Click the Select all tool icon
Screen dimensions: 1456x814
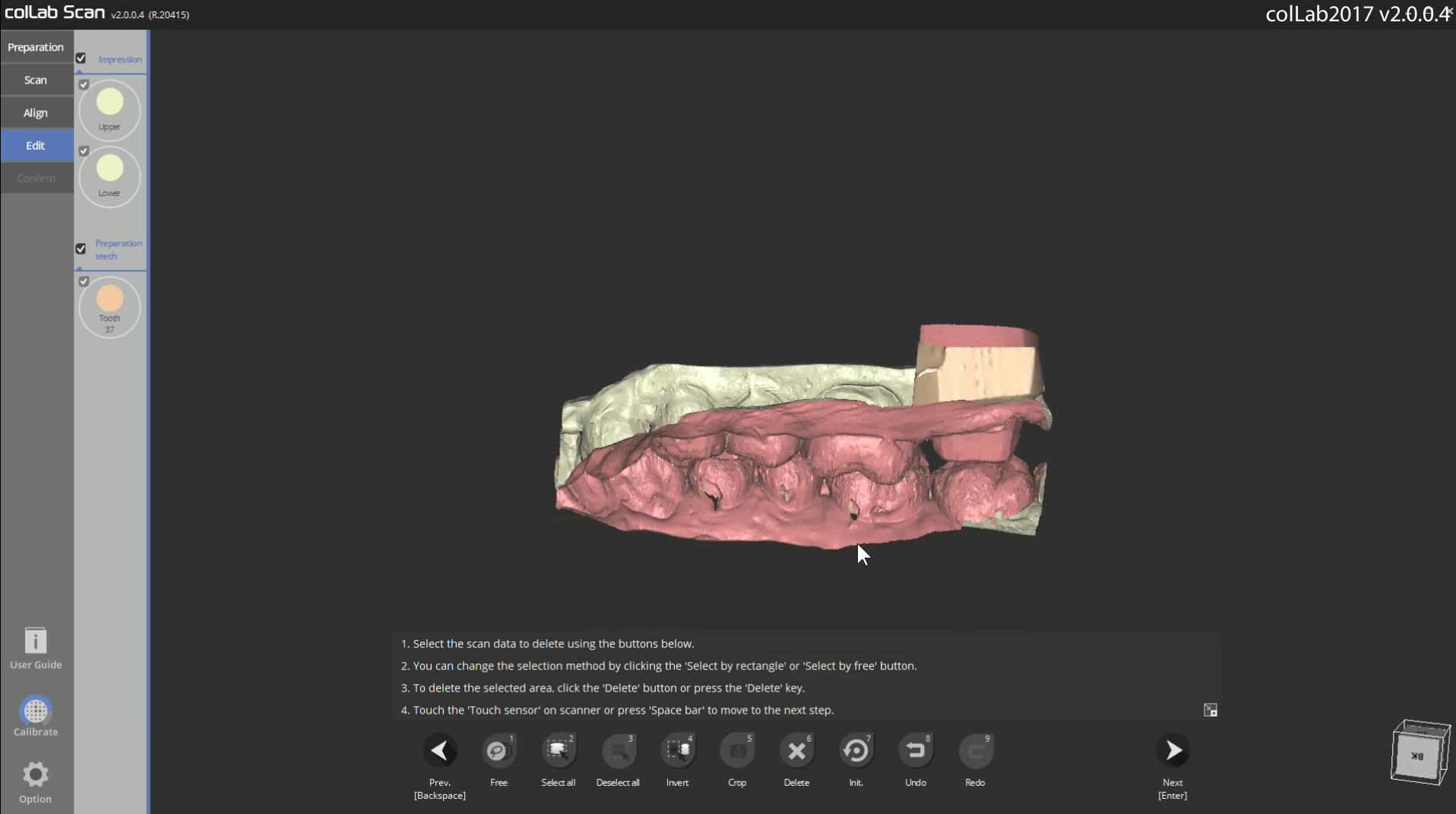click(559, 751)
